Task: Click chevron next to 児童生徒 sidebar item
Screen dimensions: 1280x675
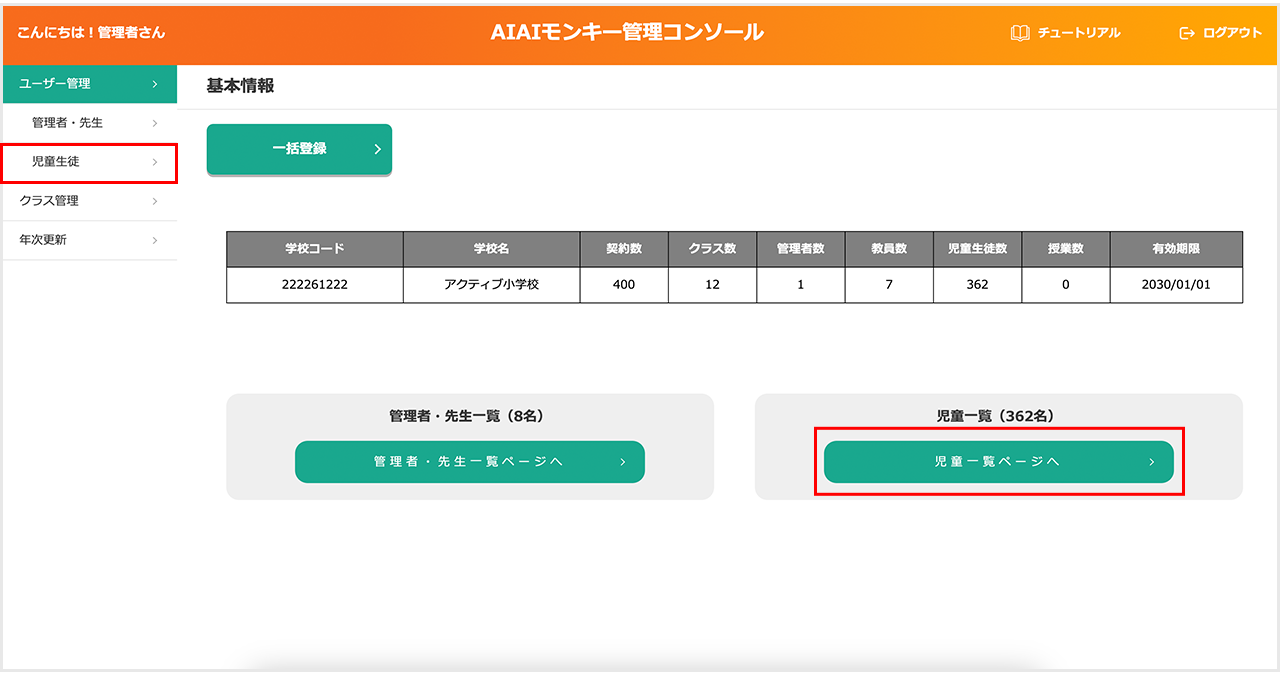Action: (x=155, y=162)
